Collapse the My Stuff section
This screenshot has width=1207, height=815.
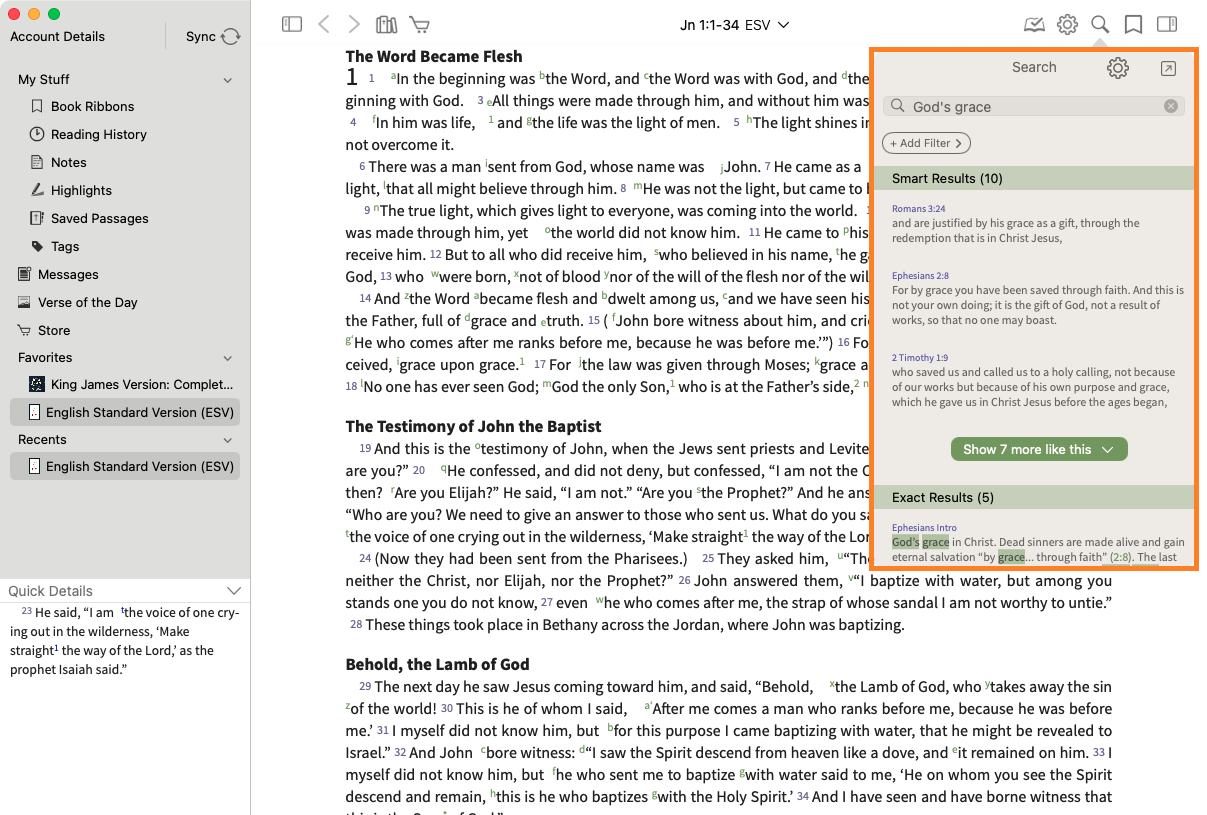(x=228, y=80)
